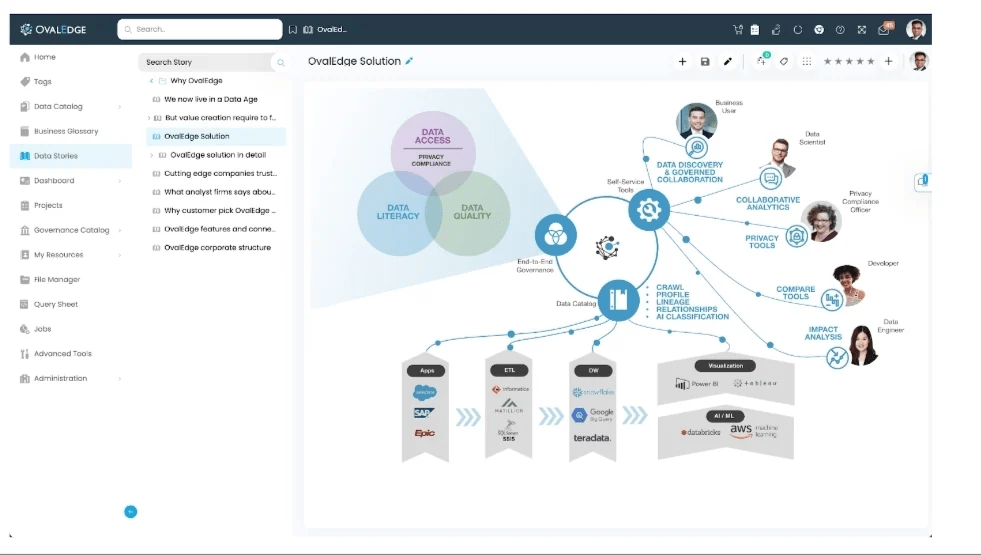Viewport: 981px width, 555px height.
Task: Click the fullscreen expand icon
Action: (x=862, y=29)
